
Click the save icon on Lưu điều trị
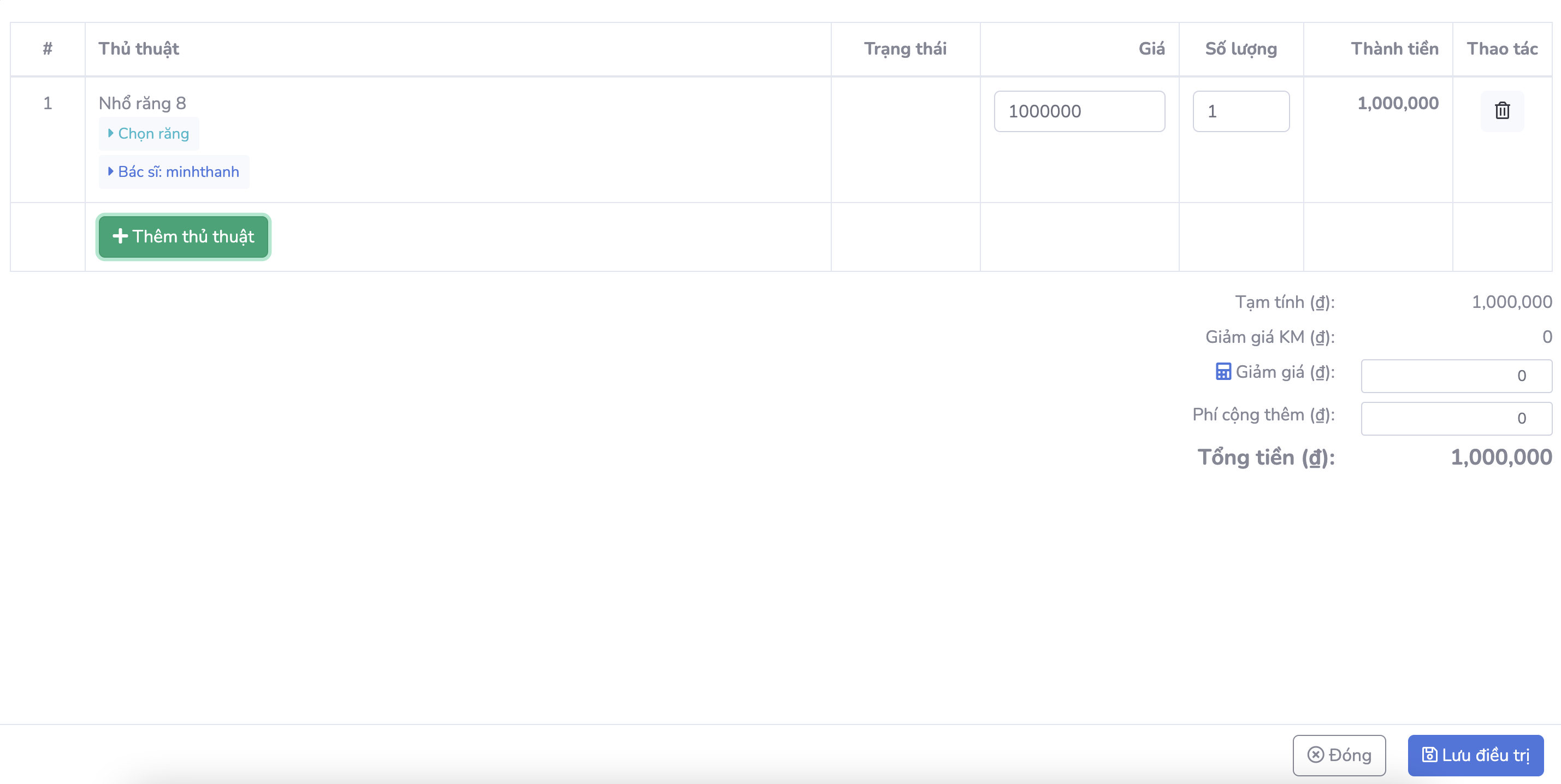[x=1429, y=755]
